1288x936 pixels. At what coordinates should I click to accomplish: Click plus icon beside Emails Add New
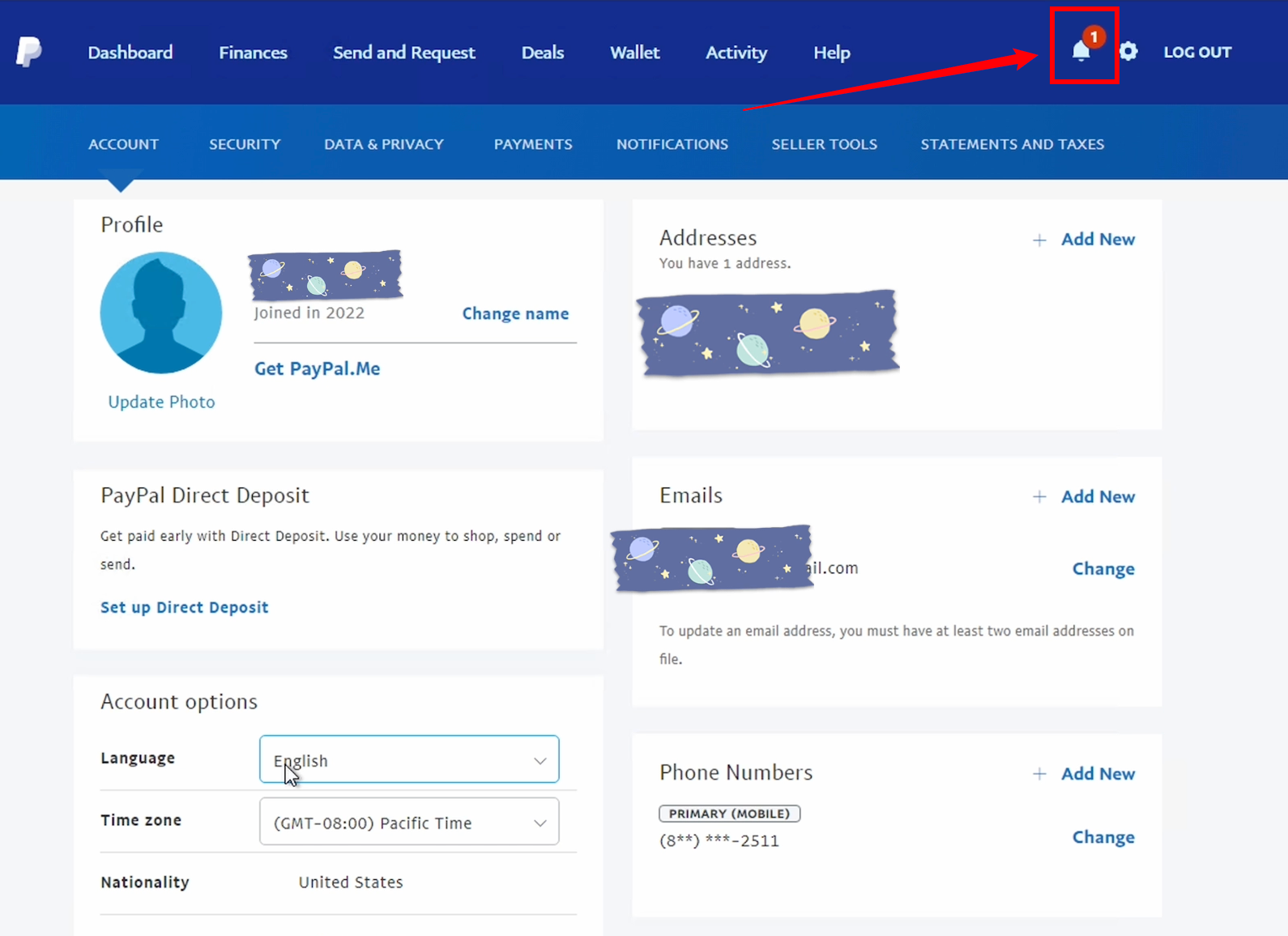point(1039,497)
